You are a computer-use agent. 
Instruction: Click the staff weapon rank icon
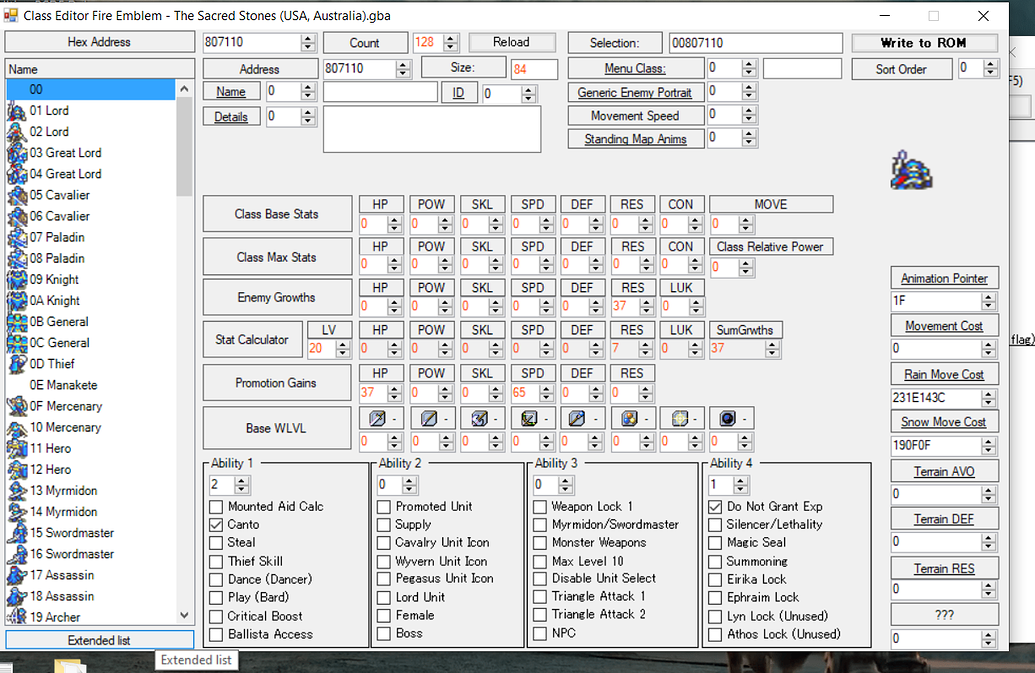click(x=579, y=418)
